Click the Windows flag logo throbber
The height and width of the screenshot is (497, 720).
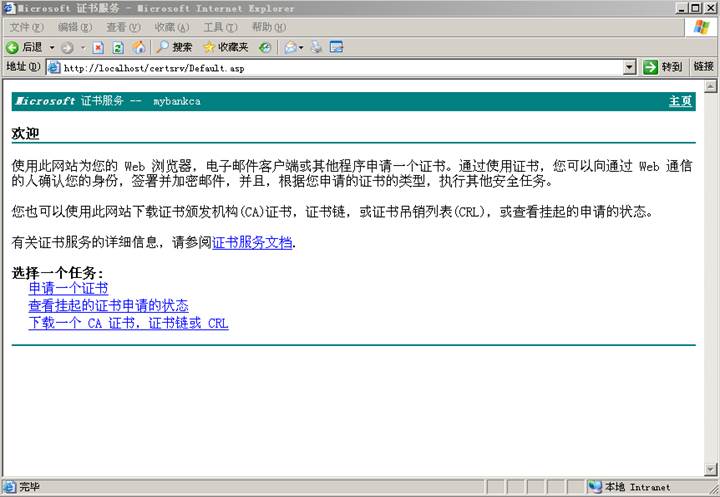[x=701, y=27]
